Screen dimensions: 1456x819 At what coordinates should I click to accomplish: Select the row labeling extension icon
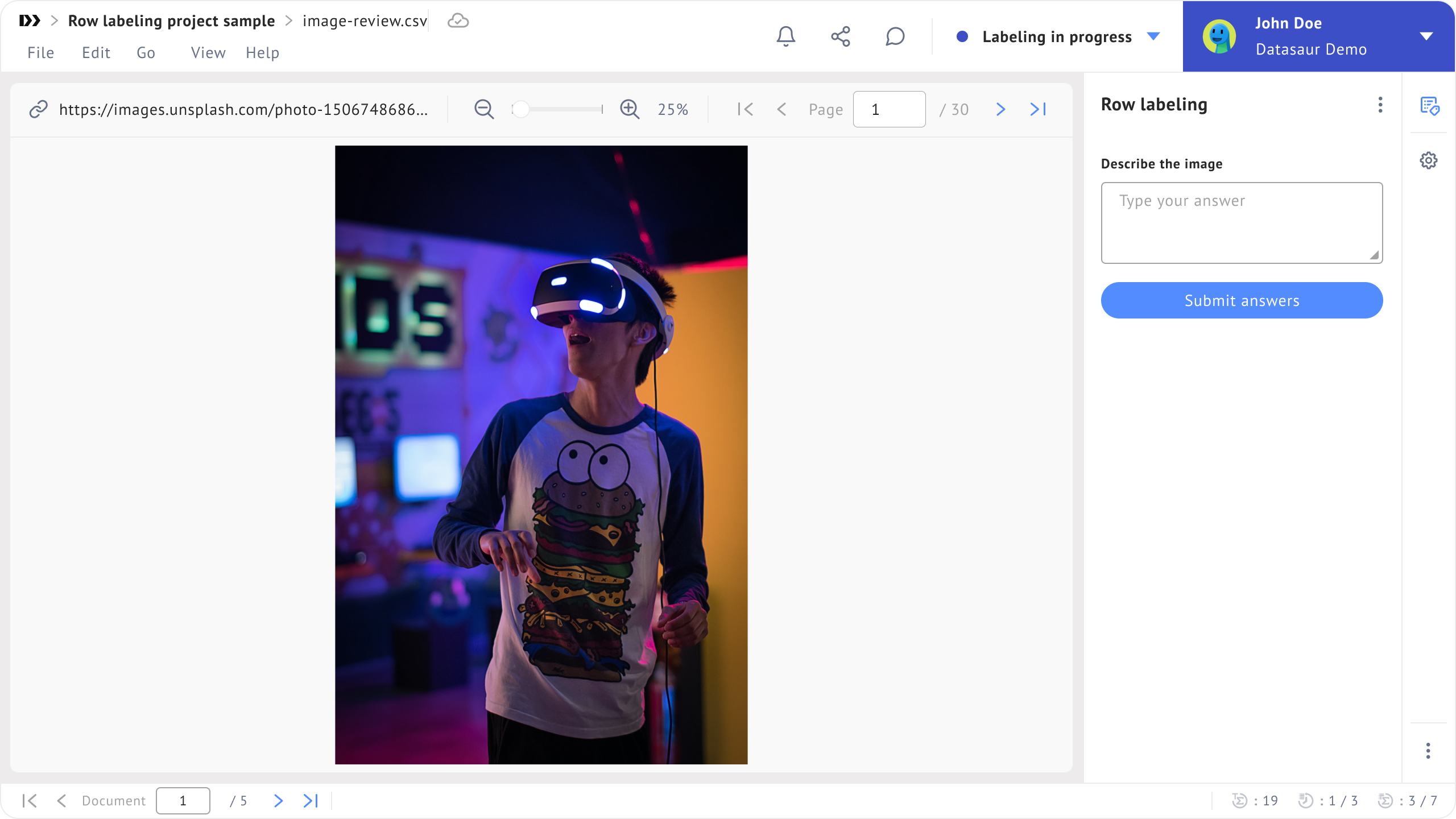click(1429, 105)
